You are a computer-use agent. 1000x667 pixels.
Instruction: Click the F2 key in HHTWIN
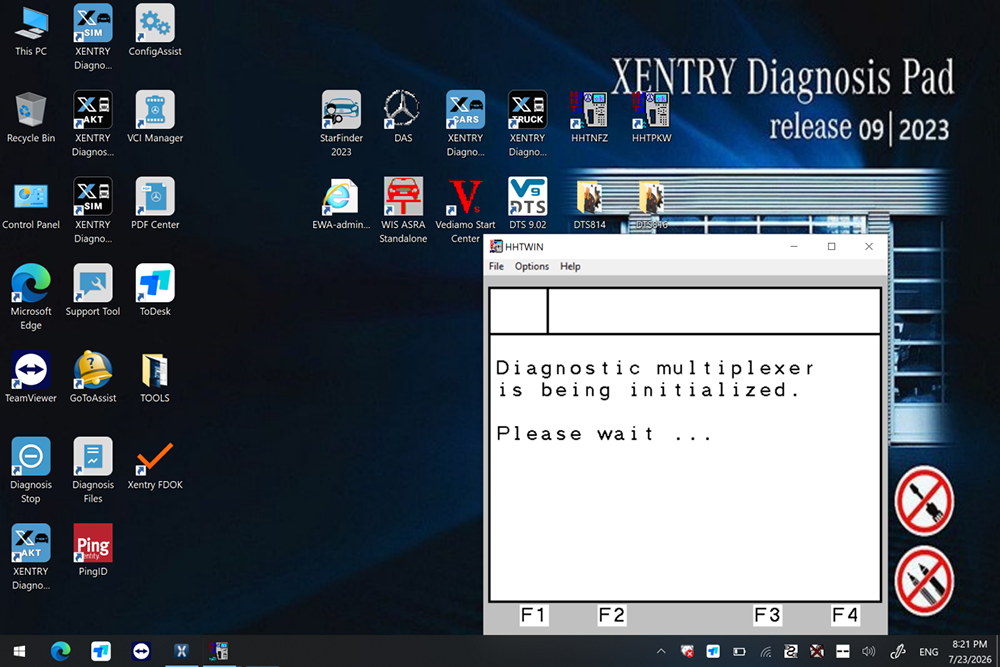612,615
